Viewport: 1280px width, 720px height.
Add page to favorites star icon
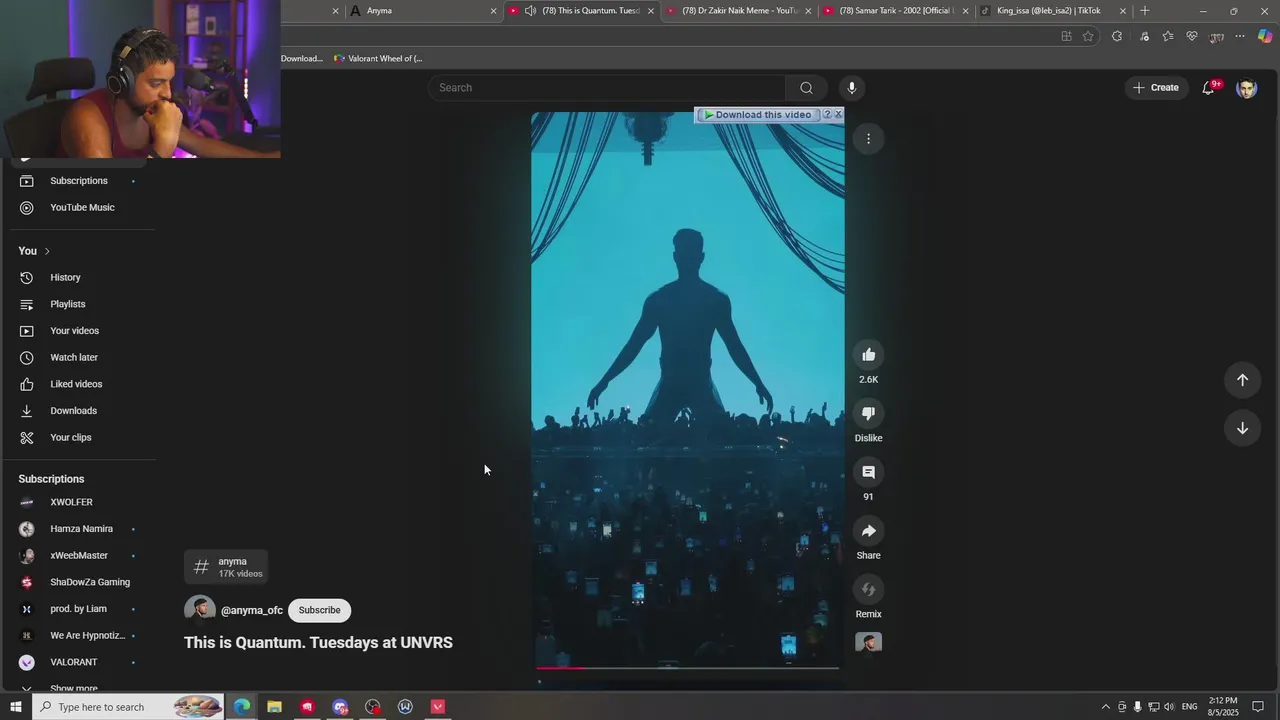pyautogui.click(x=1088, y=37)
